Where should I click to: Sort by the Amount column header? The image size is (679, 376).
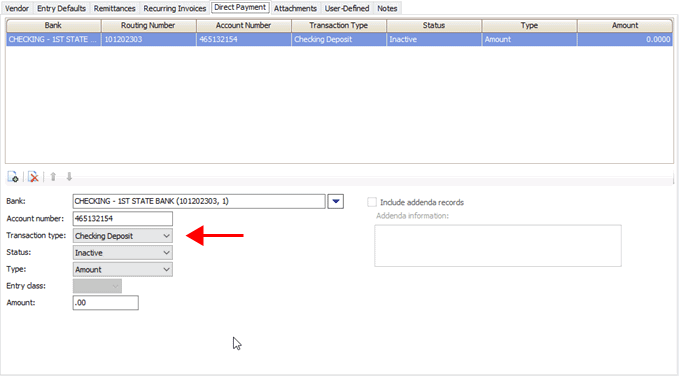pyautogui.click(x=625, y=26)
